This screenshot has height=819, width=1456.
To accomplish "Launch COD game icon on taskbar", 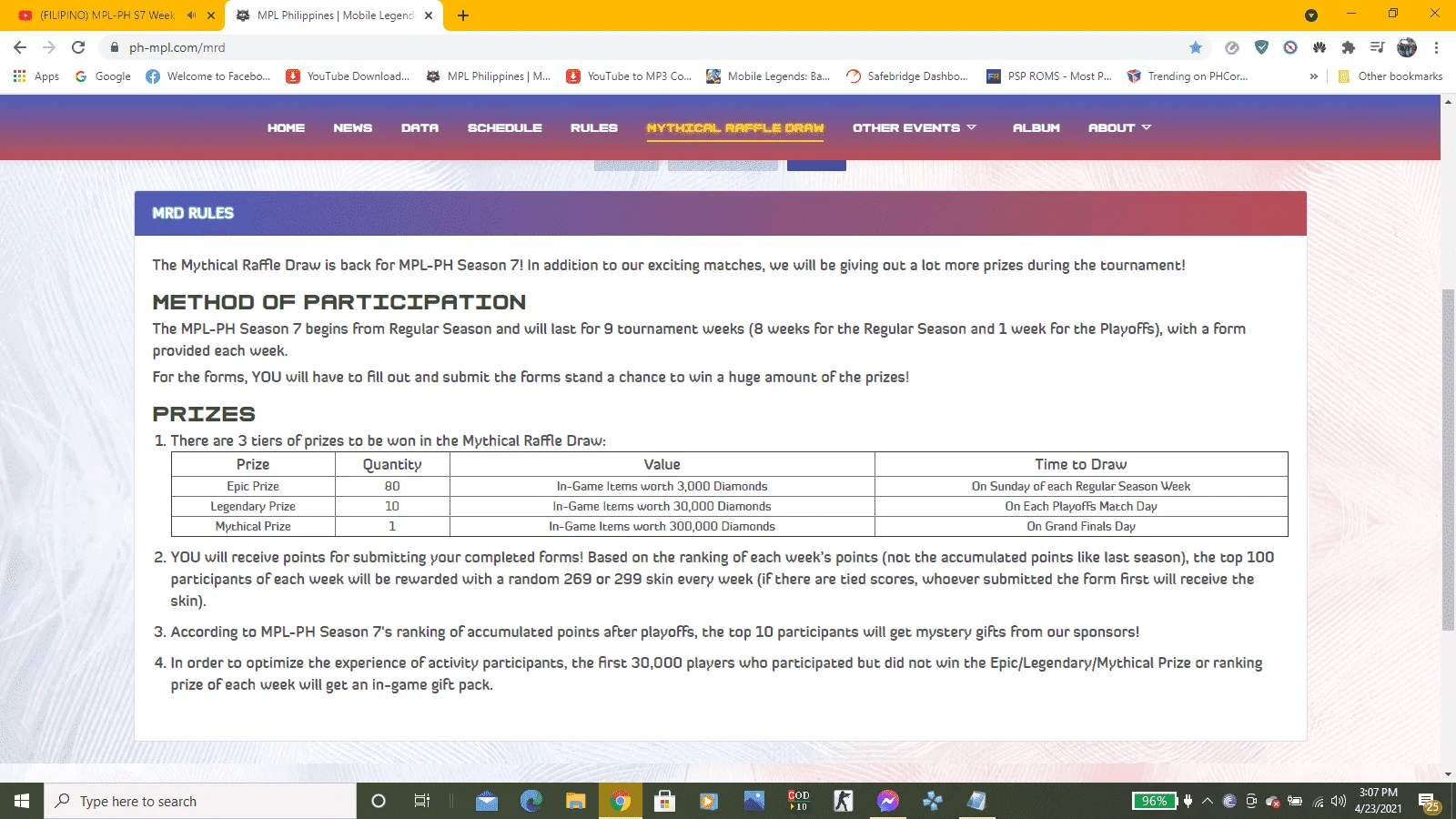I will (798, 801).
